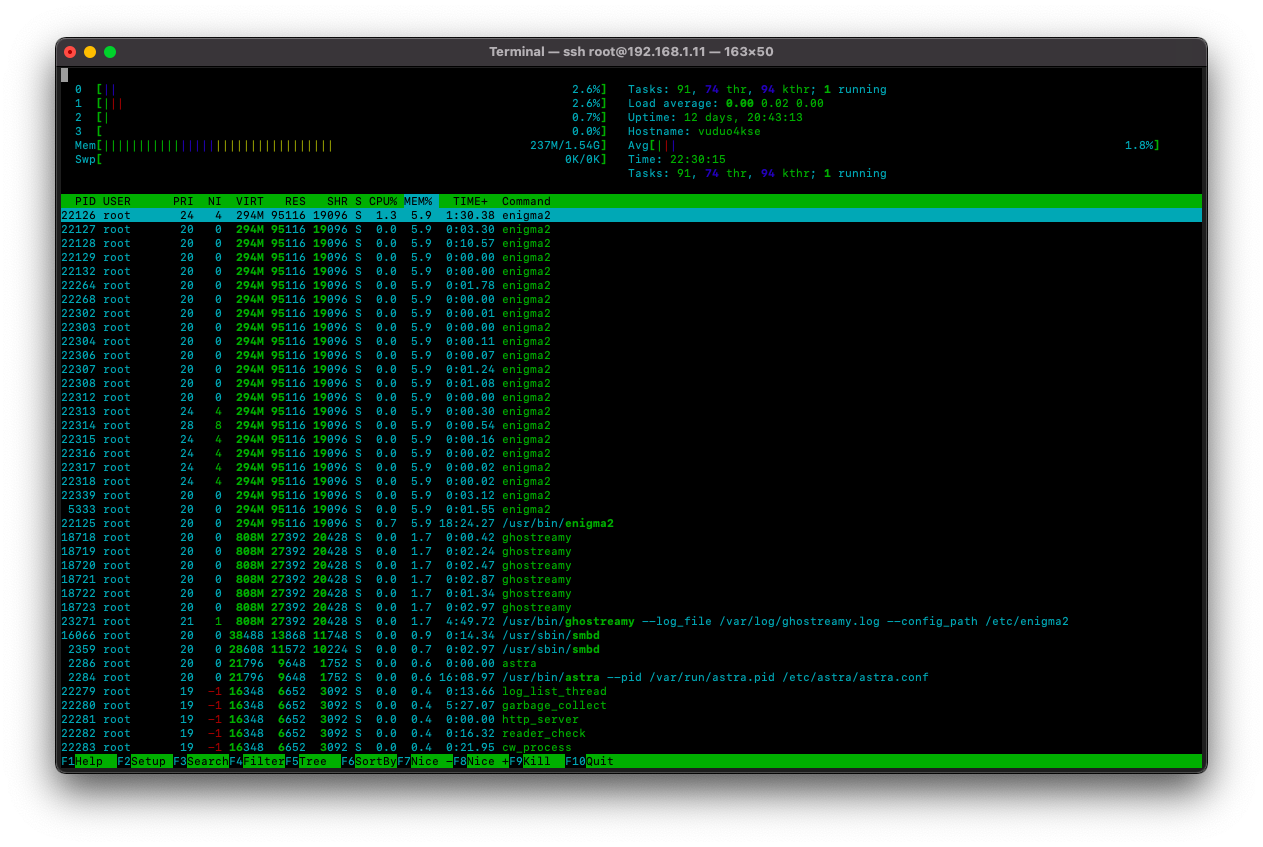Select the log_list_thread process row
Viewport: 1263px width, 847px height.
(631, 691)
